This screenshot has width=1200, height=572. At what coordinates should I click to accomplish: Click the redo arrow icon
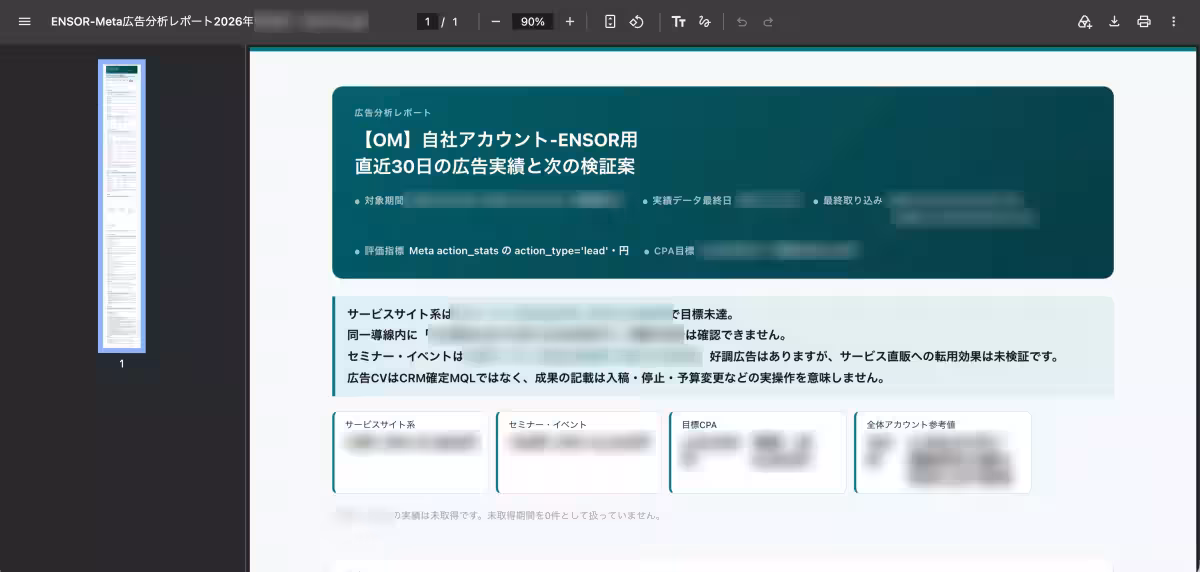point(768,21)
